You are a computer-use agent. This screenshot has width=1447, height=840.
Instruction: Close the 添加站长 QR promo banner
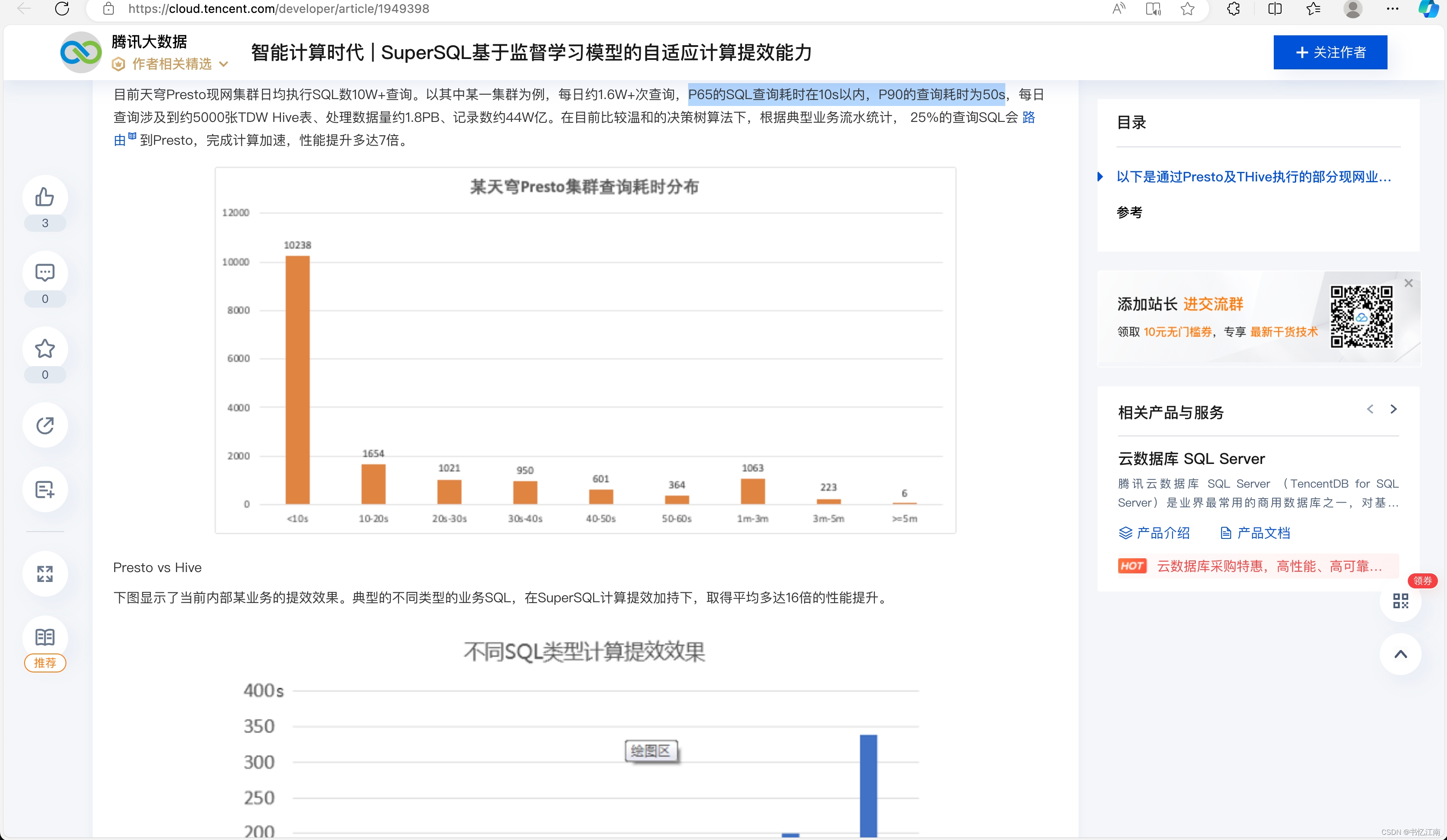point(1408,283)
